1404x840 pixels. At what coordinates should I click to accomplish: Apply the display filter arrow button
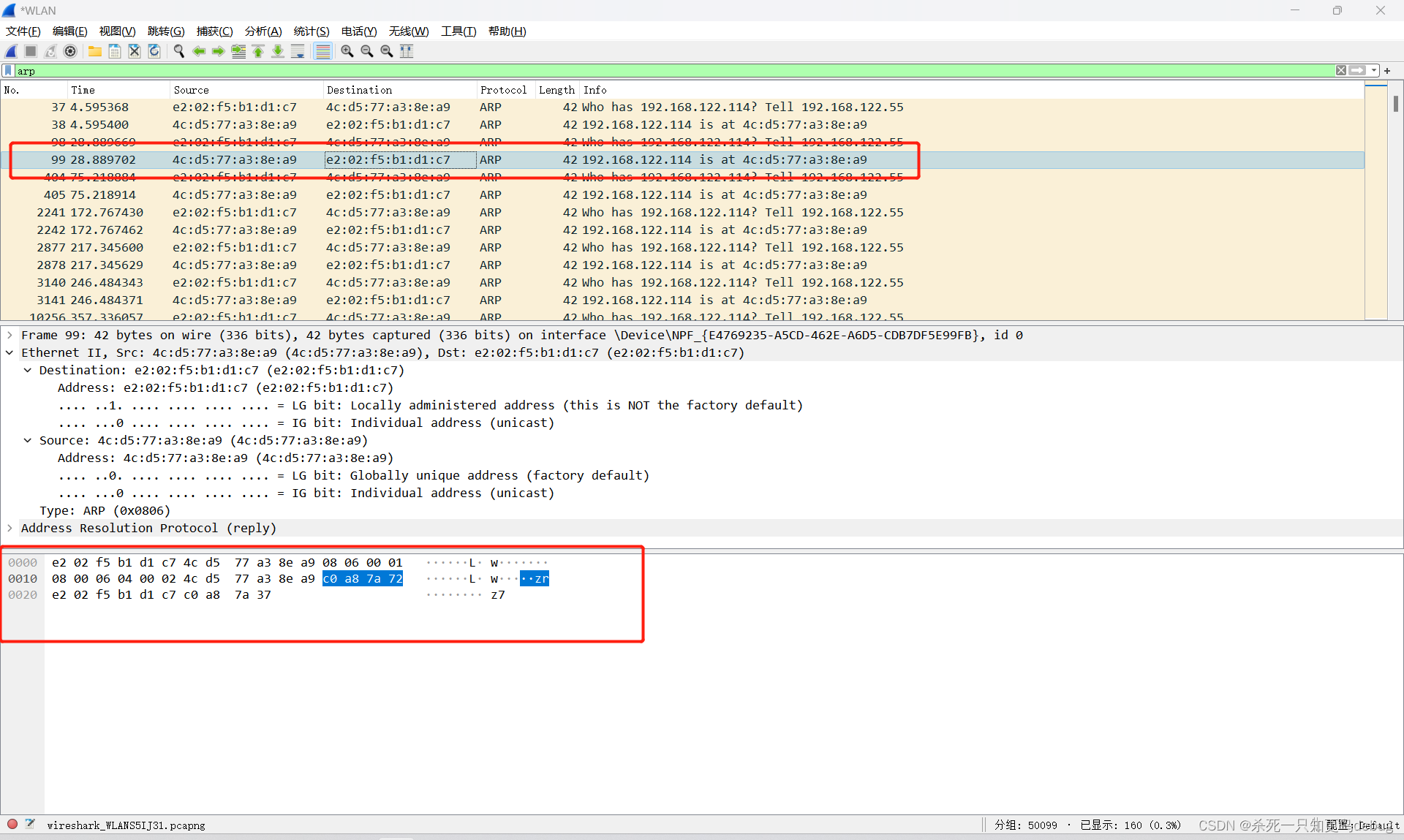click(1357, 71)
